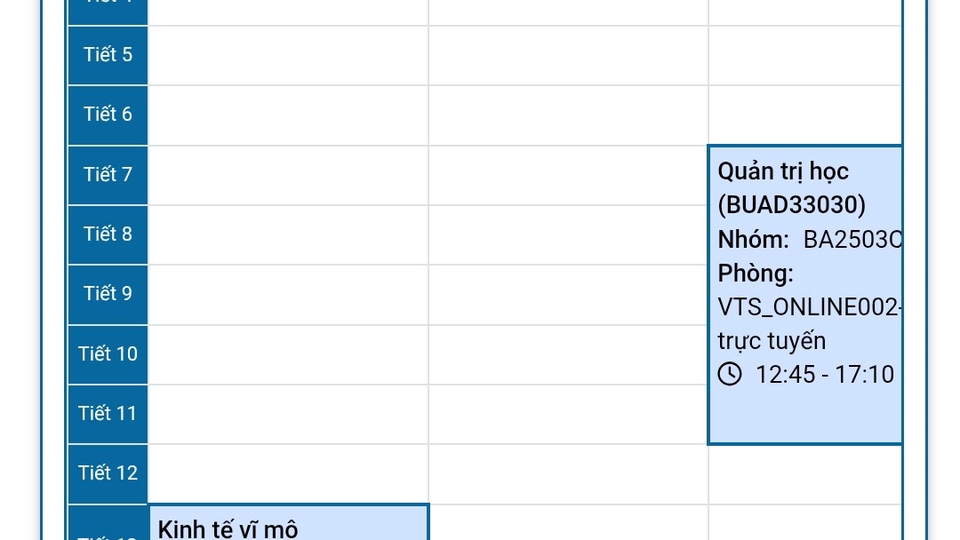This screenshot has width=960, height=540.
Task: Click the Tiết 10 period label
Action: pyautogui.click(x=108, y=353)
